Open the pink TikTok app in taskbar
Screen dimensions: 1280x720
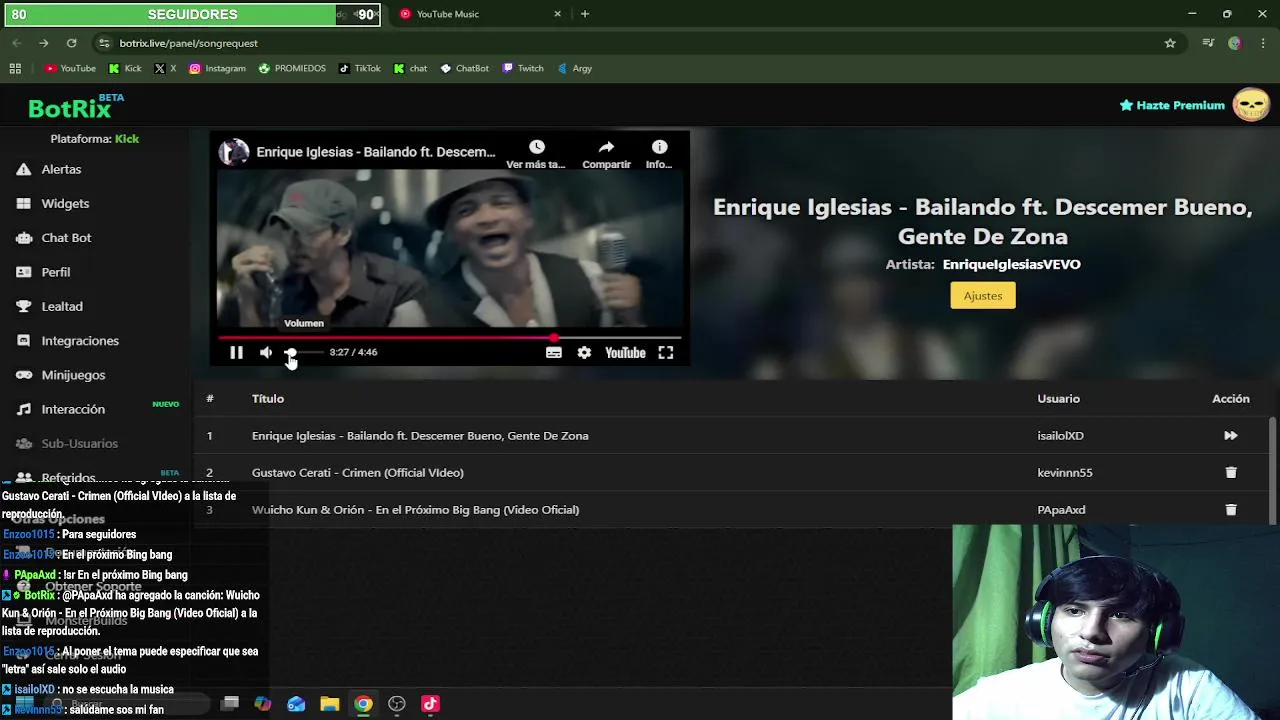[430, 704]
